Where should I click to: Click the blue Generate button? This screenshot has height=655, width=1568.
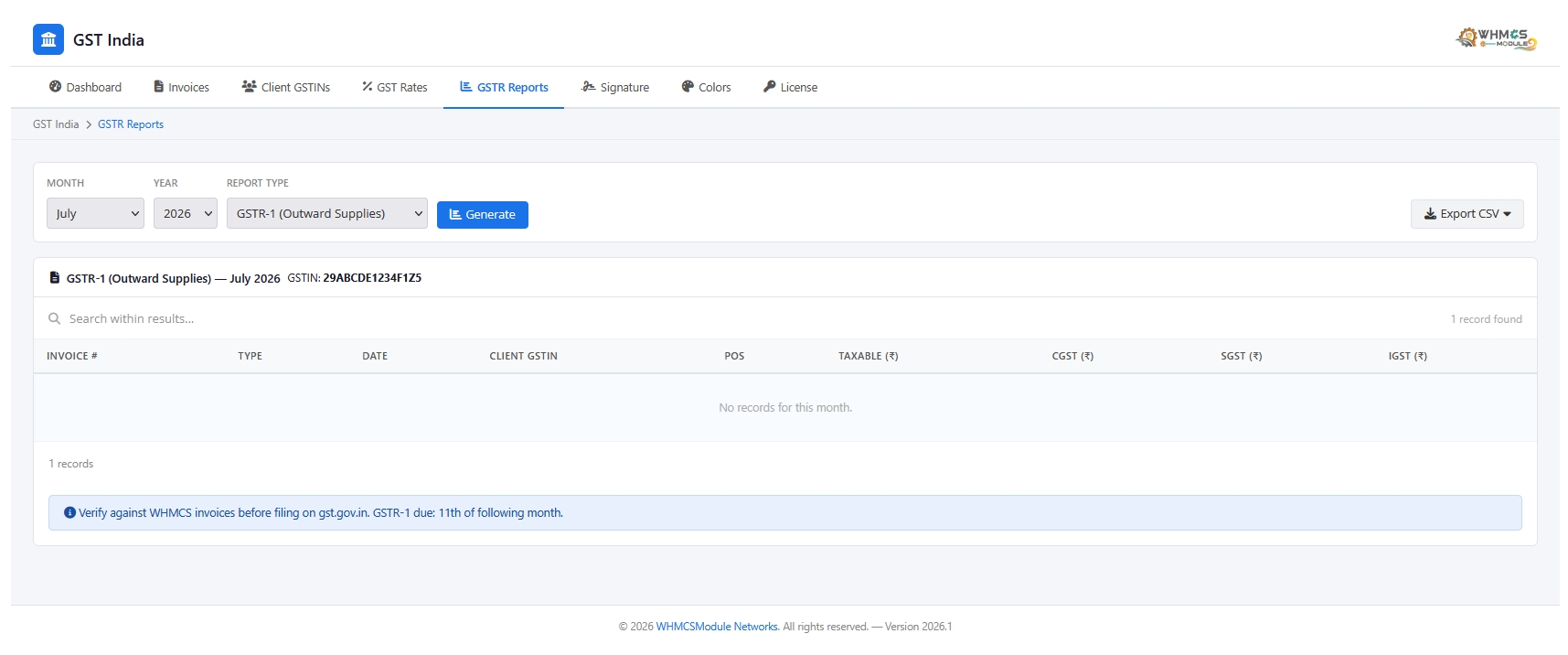pyautogui.click(x=483, y=215)
